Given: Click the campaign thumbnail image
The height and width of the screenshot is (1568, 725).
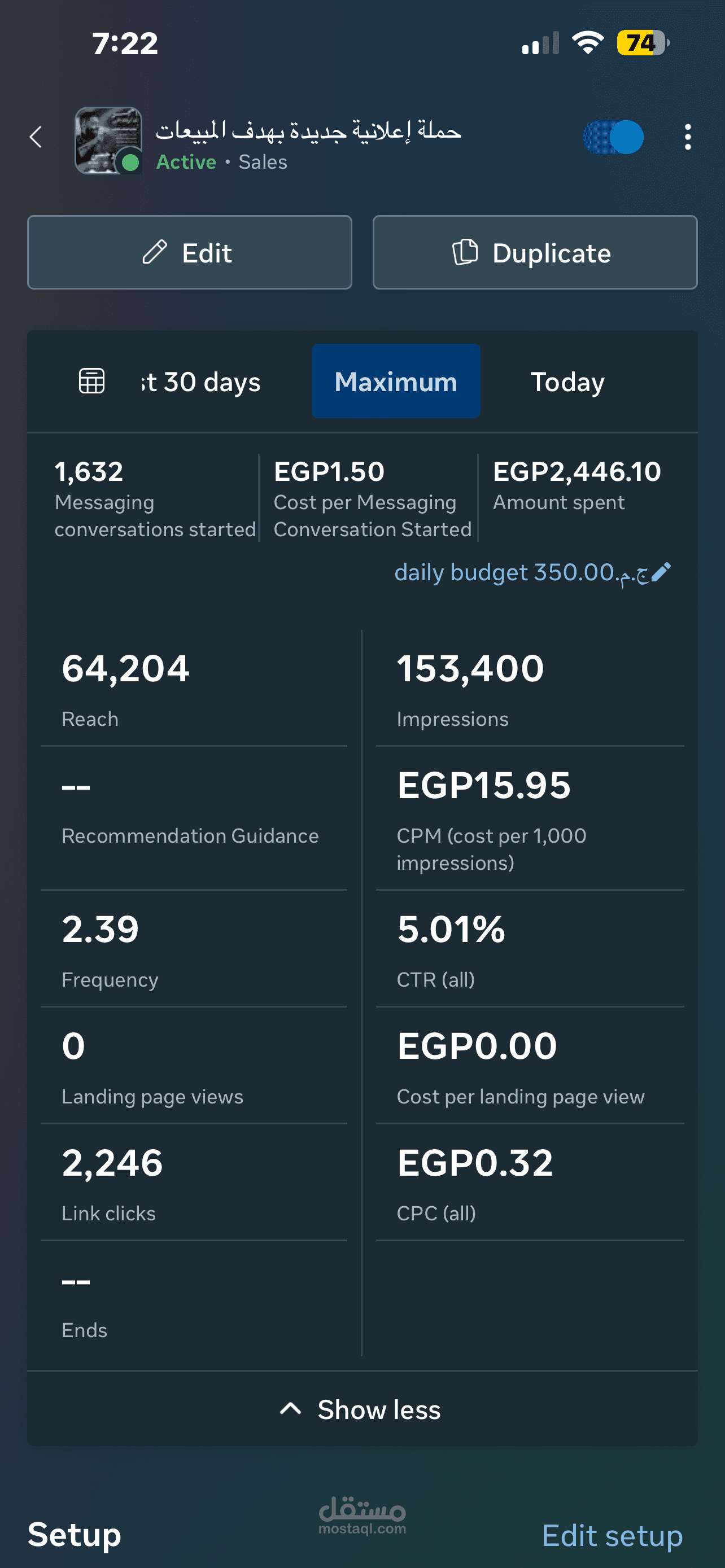Looking at the screenshot, I should (108, 140).
